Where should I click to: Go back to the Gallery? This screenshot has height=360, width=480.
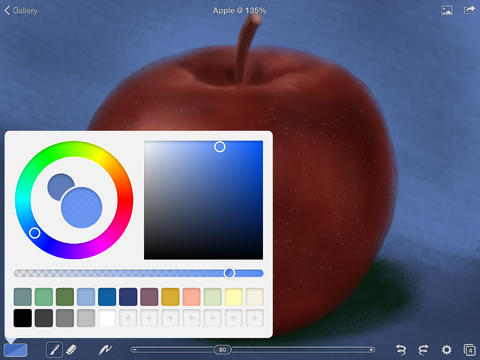click(x=21, y=10)
